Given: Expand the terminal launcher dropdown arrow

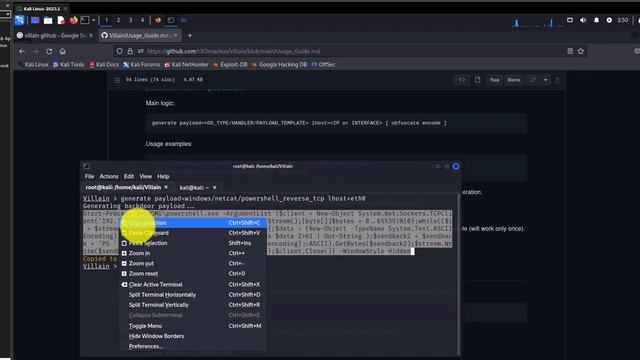Looking at the screenshot, I should point(93,20).
